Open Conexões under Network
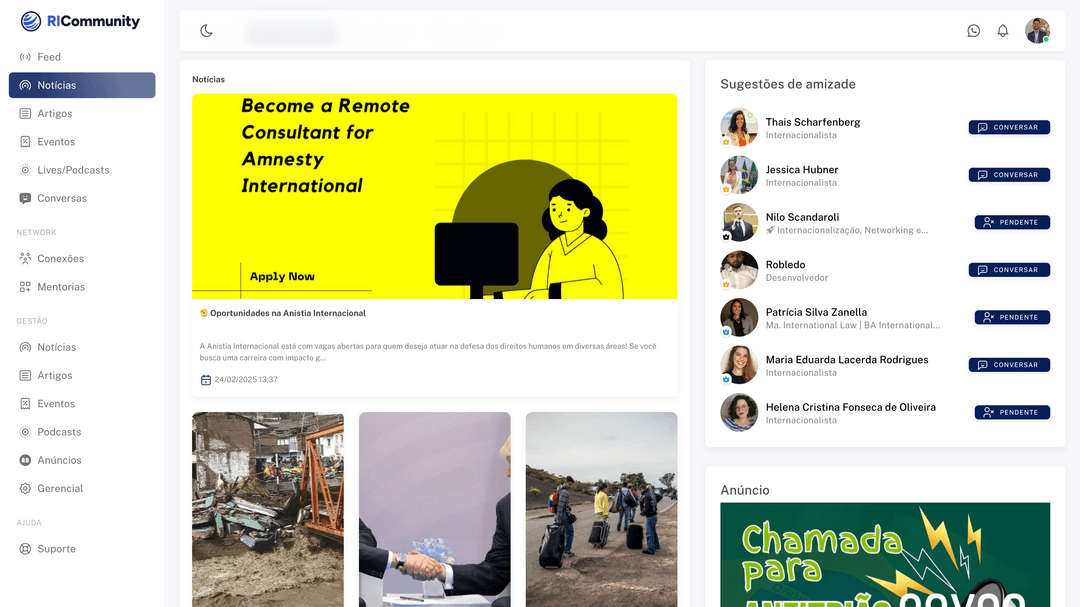This screenshot has height=607, width=1080. tap(82, 259)
